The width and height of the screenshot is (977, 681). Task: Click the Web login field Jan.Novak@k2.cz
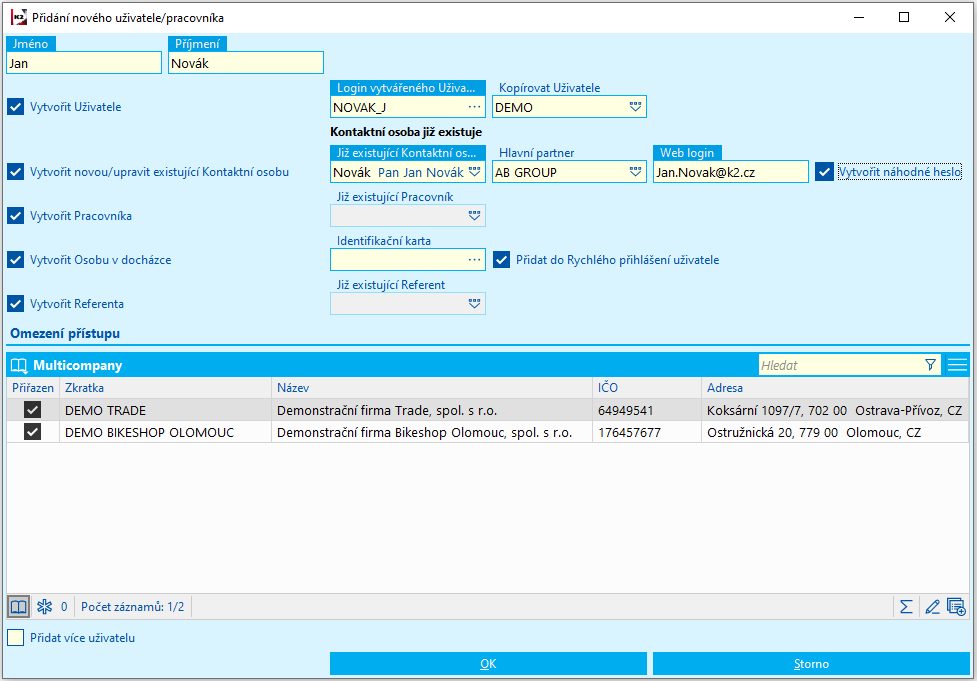731,172
